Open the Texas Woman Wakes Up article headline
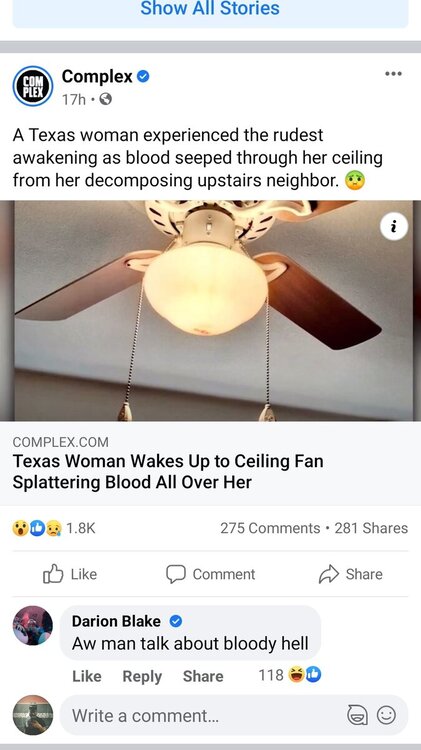Image resolution: width=421 pixels, height=750 pixels. pyautogui.click(x=168, y=471)
